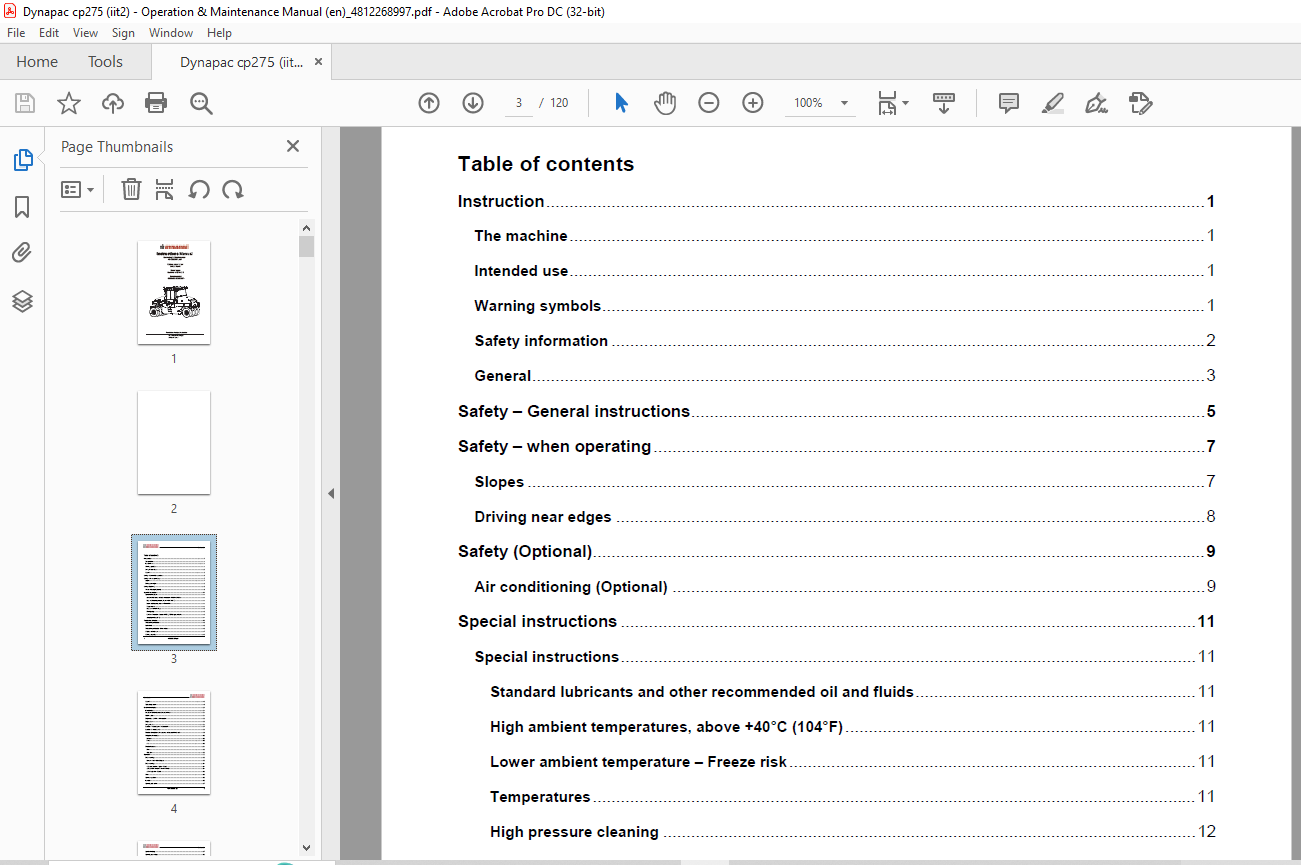Click the scrolling mode icon
The height and width of the screenshot is (865, 1301).
tap(944, 103)
